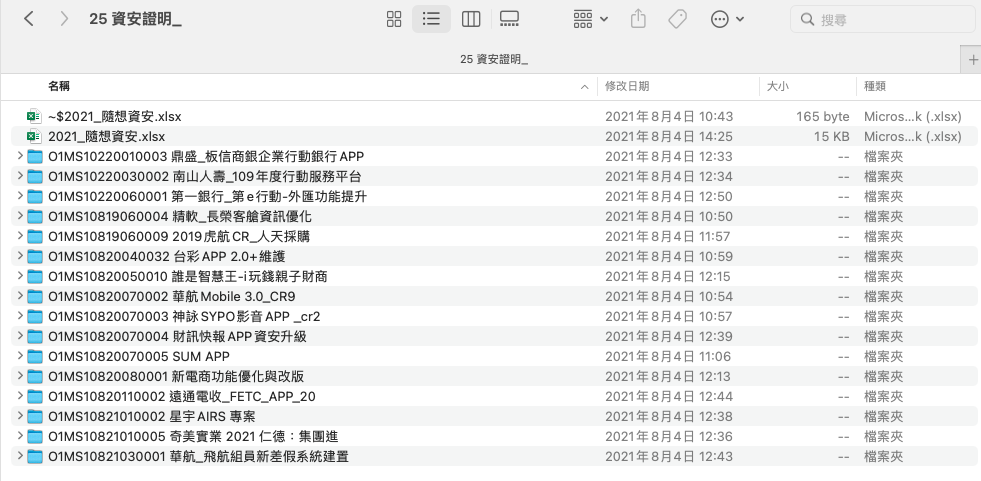This screenshot has width=981, height=481.
Task: Click folder icon of 鼎盛_板信商銀企業行動銀行 APP
Action: pyautogui.click(x=35, y=156)
